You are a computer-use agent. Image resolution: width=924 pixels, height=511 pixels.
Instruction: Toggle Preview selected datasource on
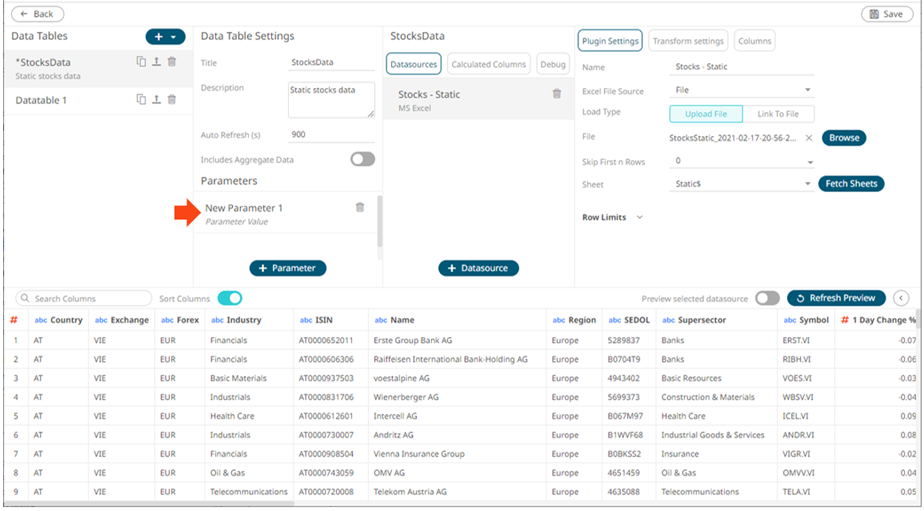click(x=767, y=298)
